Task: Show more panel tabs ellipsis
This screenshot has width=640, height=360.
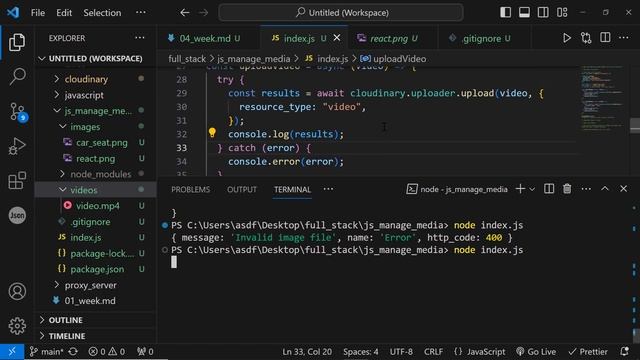Action: click(x=328, y=189)
